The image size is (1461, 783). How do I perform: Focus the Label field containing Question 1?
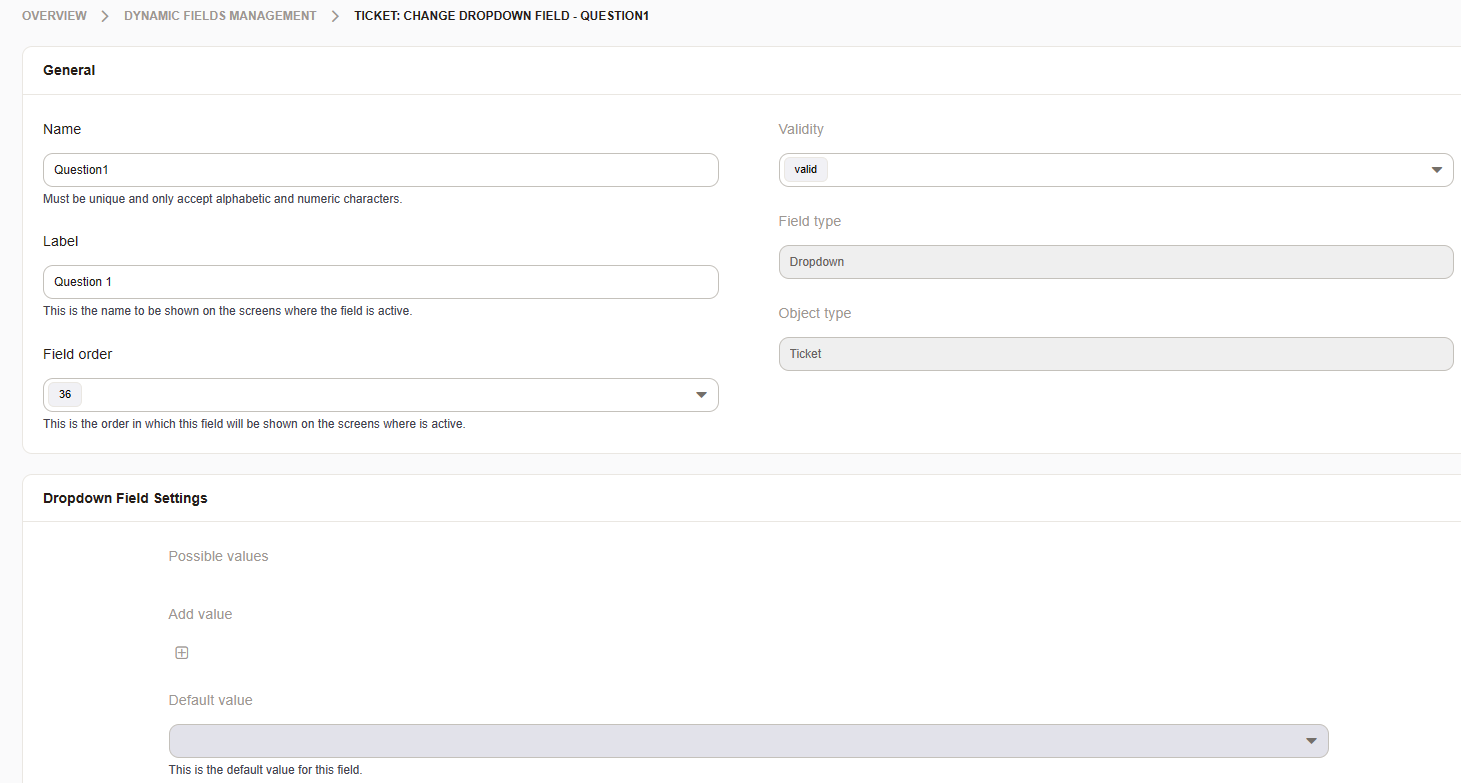(380, 282)
